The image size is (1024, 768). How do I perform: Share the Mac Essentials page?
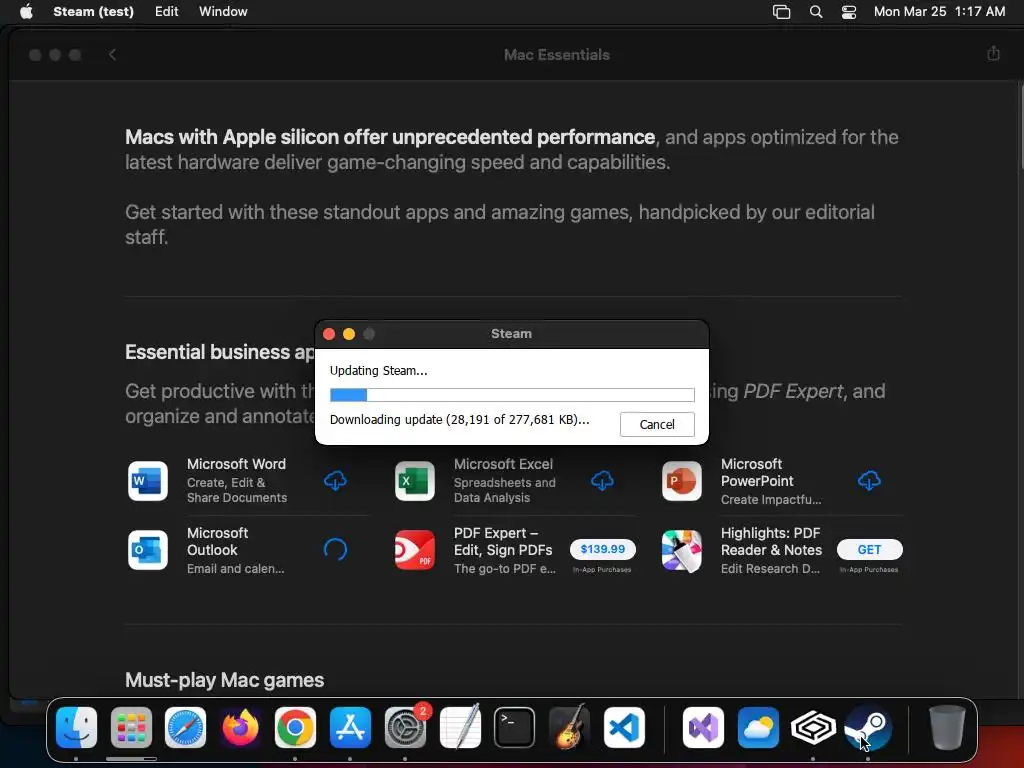tap(993, 54)
